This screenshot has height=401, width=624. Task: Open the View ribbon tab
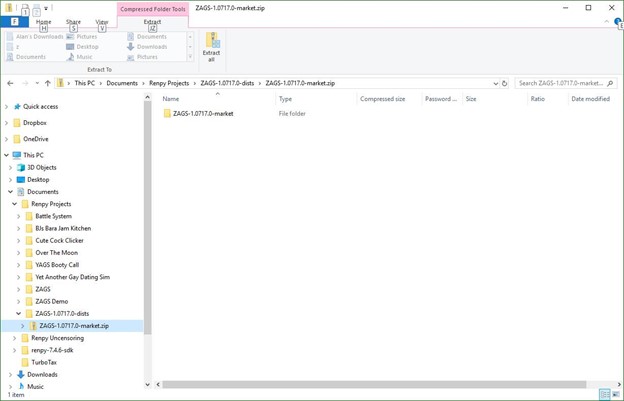tap(102, 22)
